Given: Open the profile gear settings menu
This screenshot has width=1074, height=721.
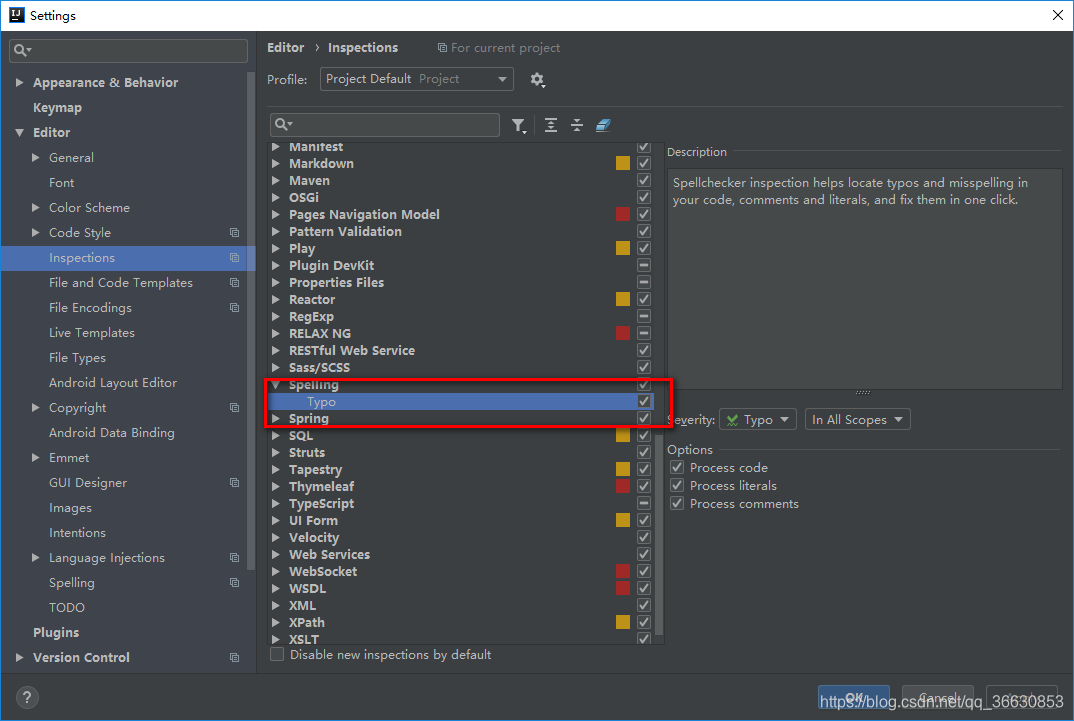Looking at the screenshot, I should [x=538, y=79].
